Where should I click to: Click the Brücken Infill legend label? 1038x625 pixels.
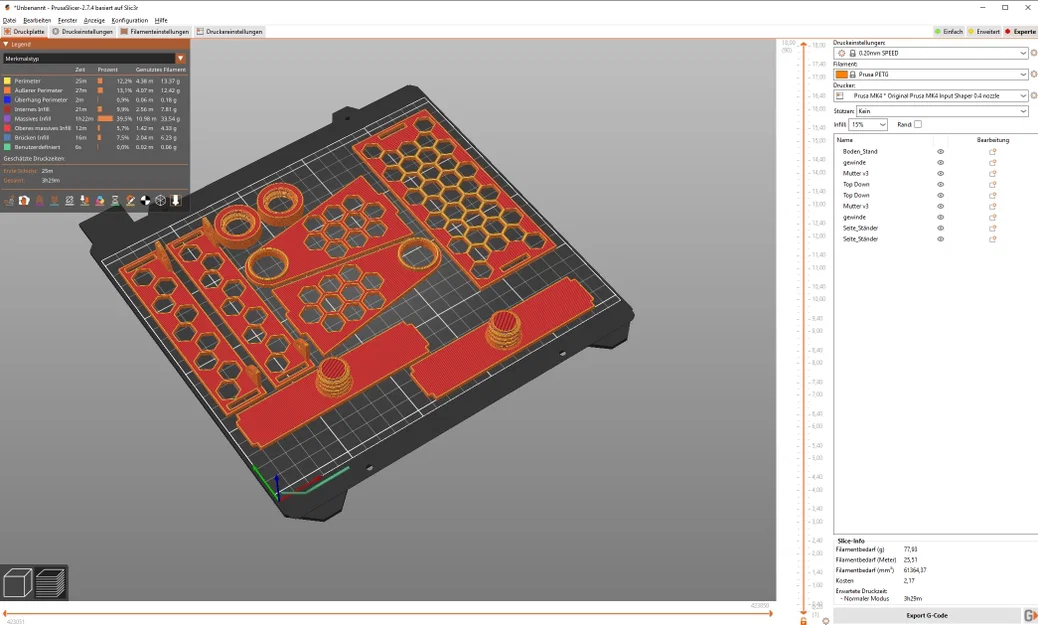[x=32, y=138]
